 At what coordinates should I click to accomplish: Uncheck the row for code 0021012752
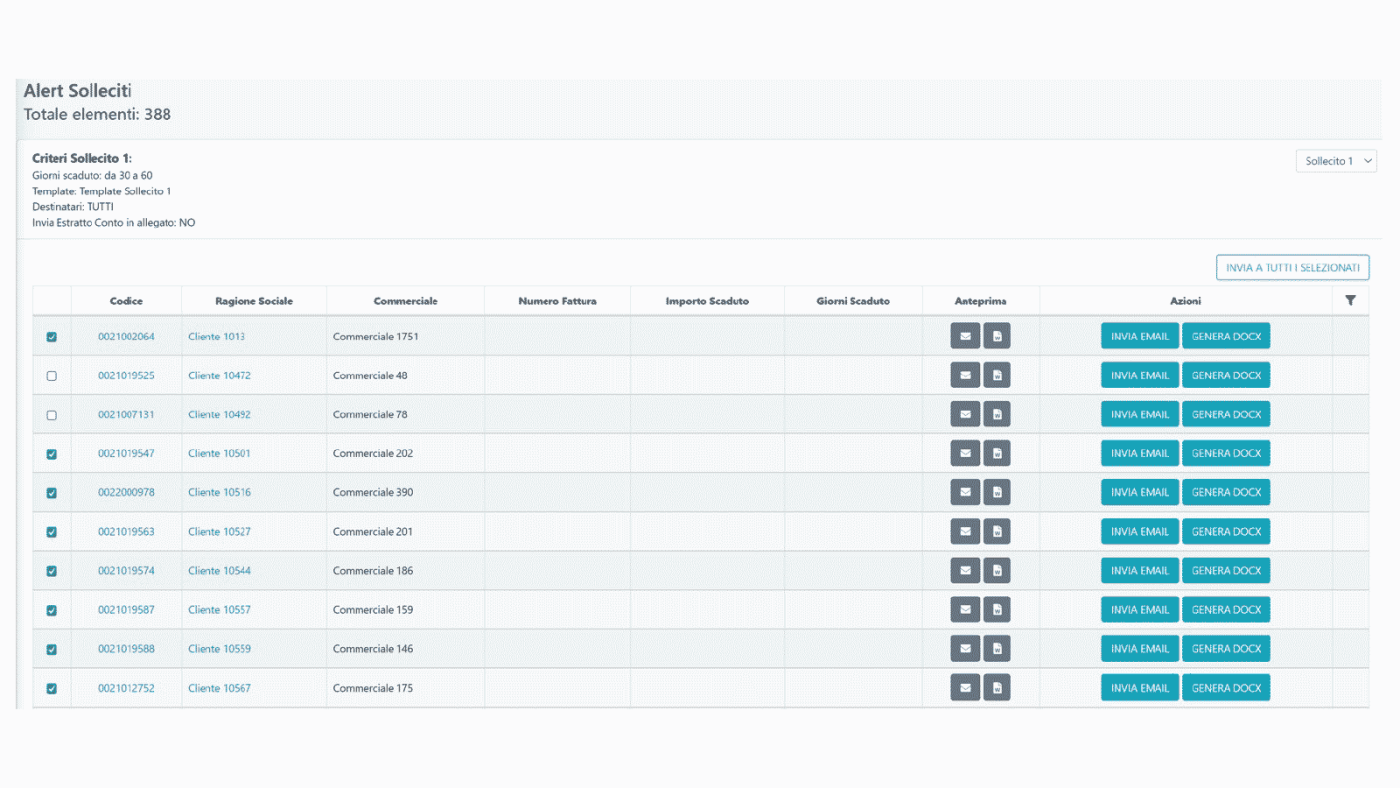click(x=52, y=688)
